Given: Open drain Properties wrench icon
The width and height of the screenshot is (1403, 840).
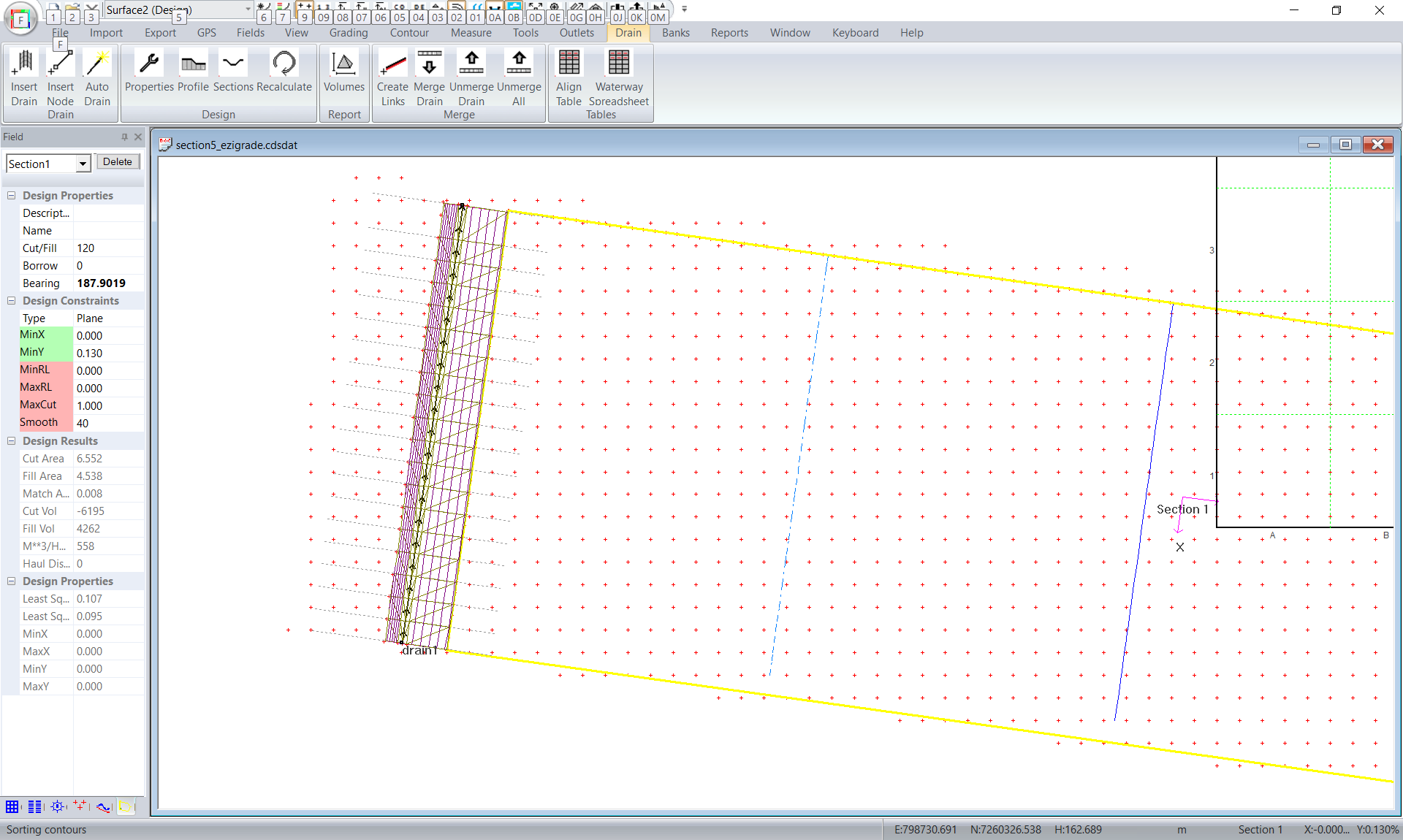Looking at the screenshot, I should [149, 64].
